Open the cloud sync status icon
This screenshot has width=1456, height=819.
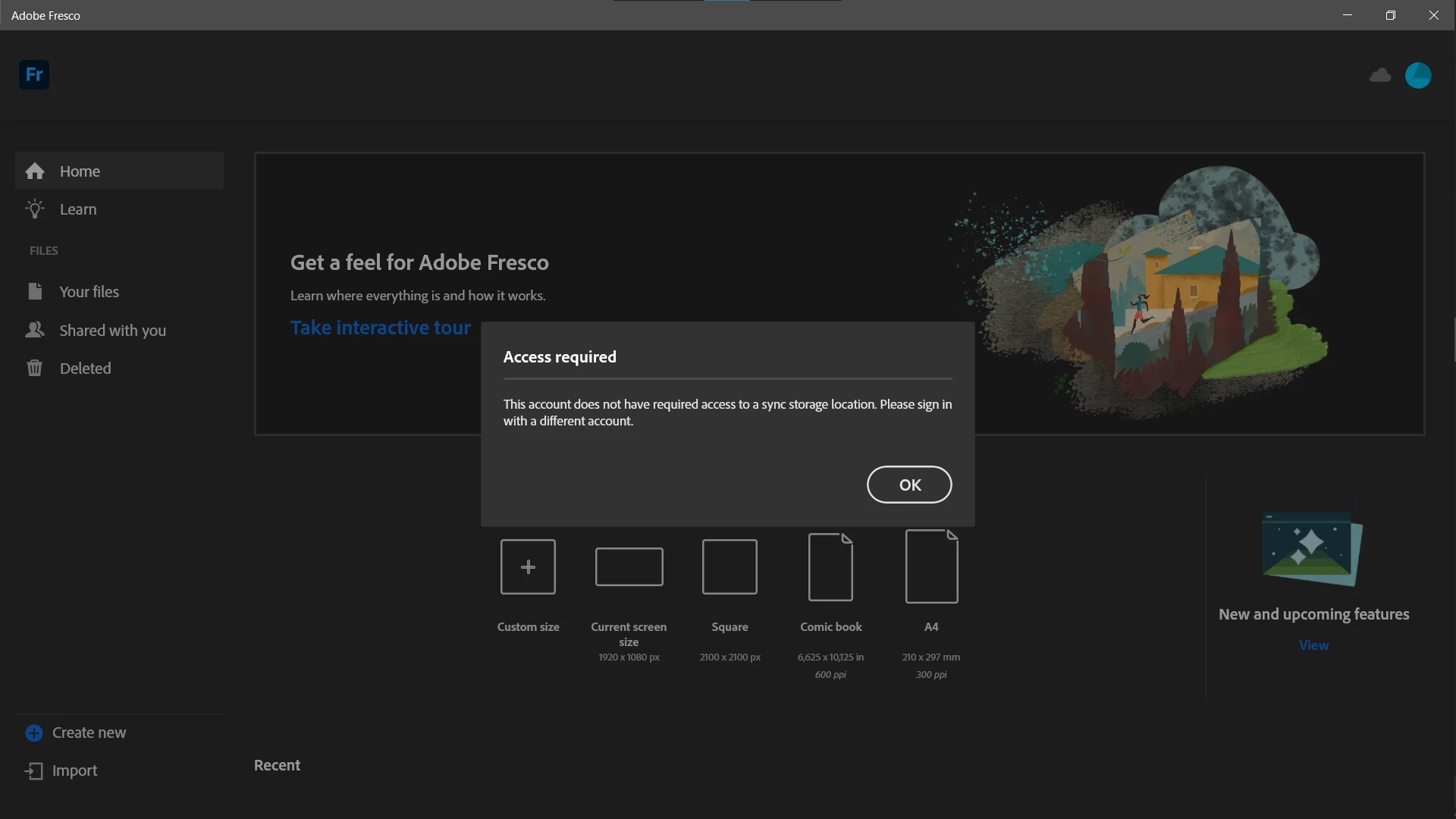tap(1380, 75)
